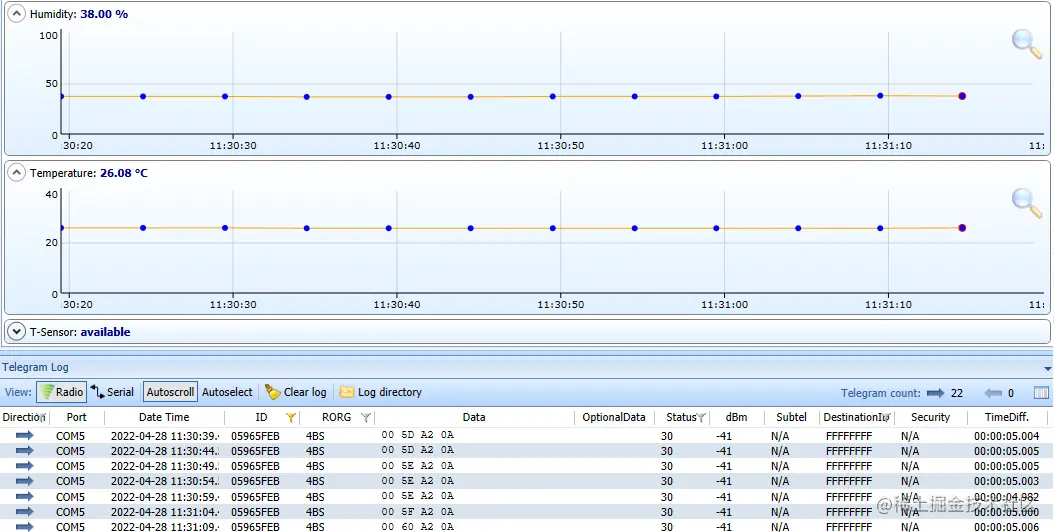Click the outgoing telegram count arrow icon
Image resolution: width=1054 pixels, height=532 pixels.
click(935, 393)
